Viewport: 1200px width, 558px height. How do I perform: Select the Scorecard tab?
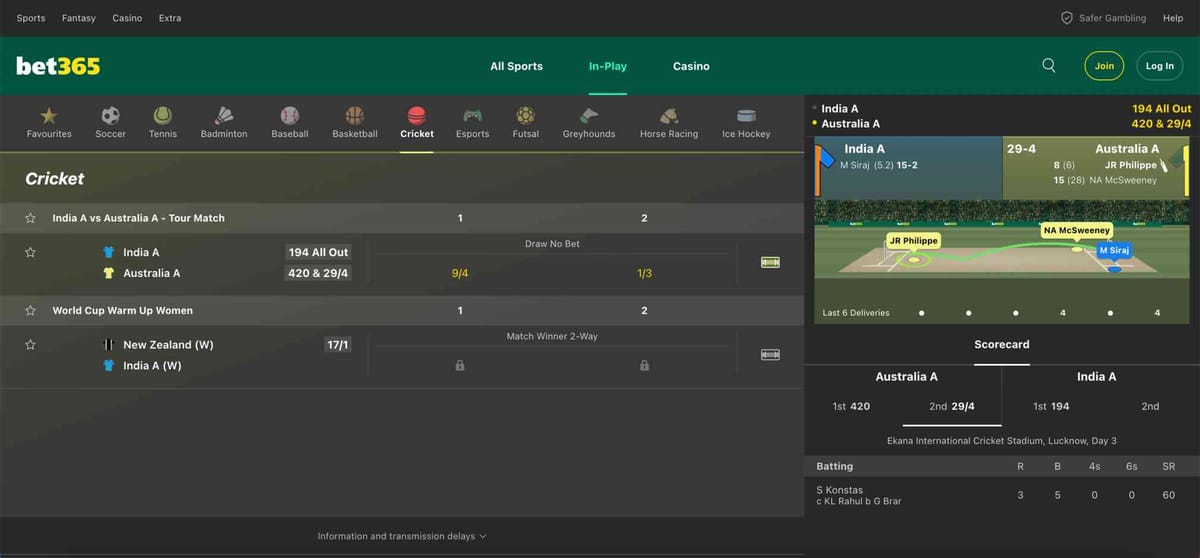(x=1002, y=344)
